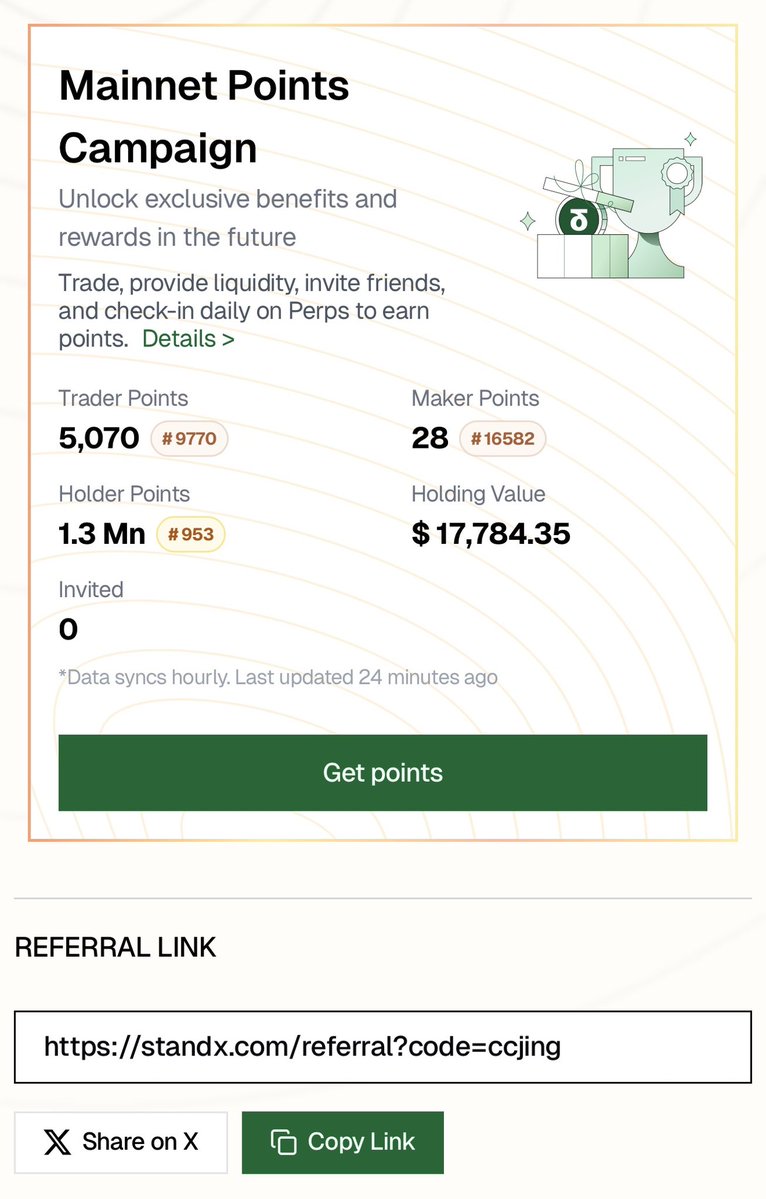The image size is (766, 1199).
Task: Click the REFERRAL LINK section title
Action: click(x=115, y=947)
